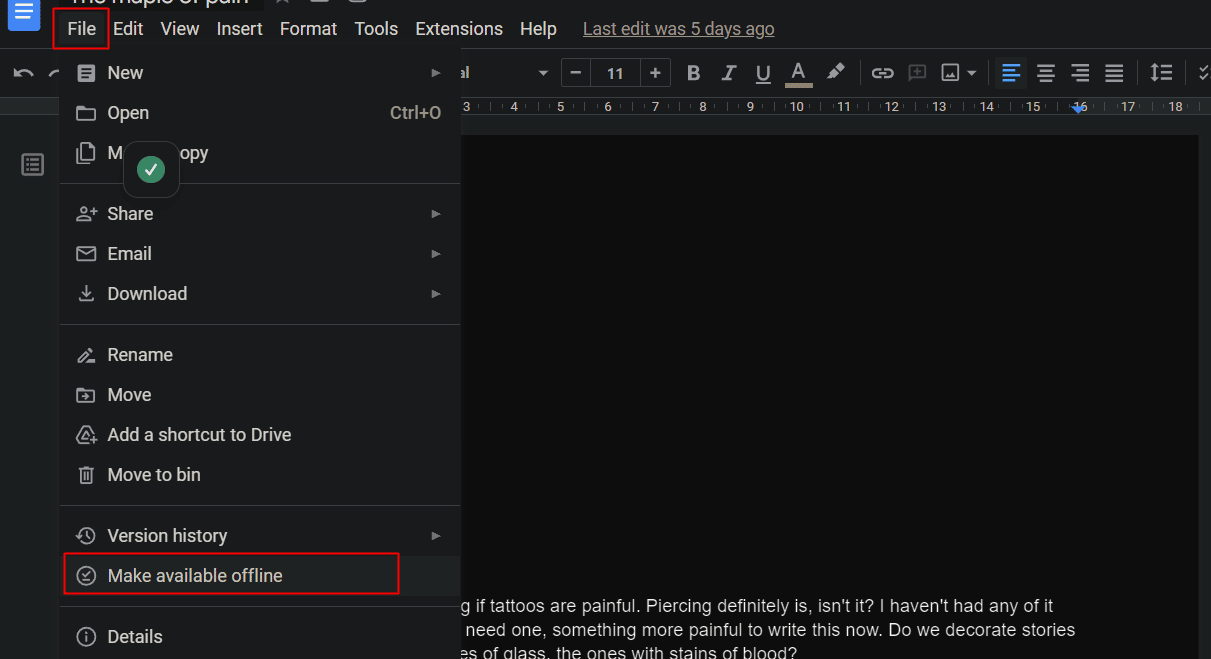The image size is (1211, 659).
Task: Open the Edit menu
Action: 128,29
